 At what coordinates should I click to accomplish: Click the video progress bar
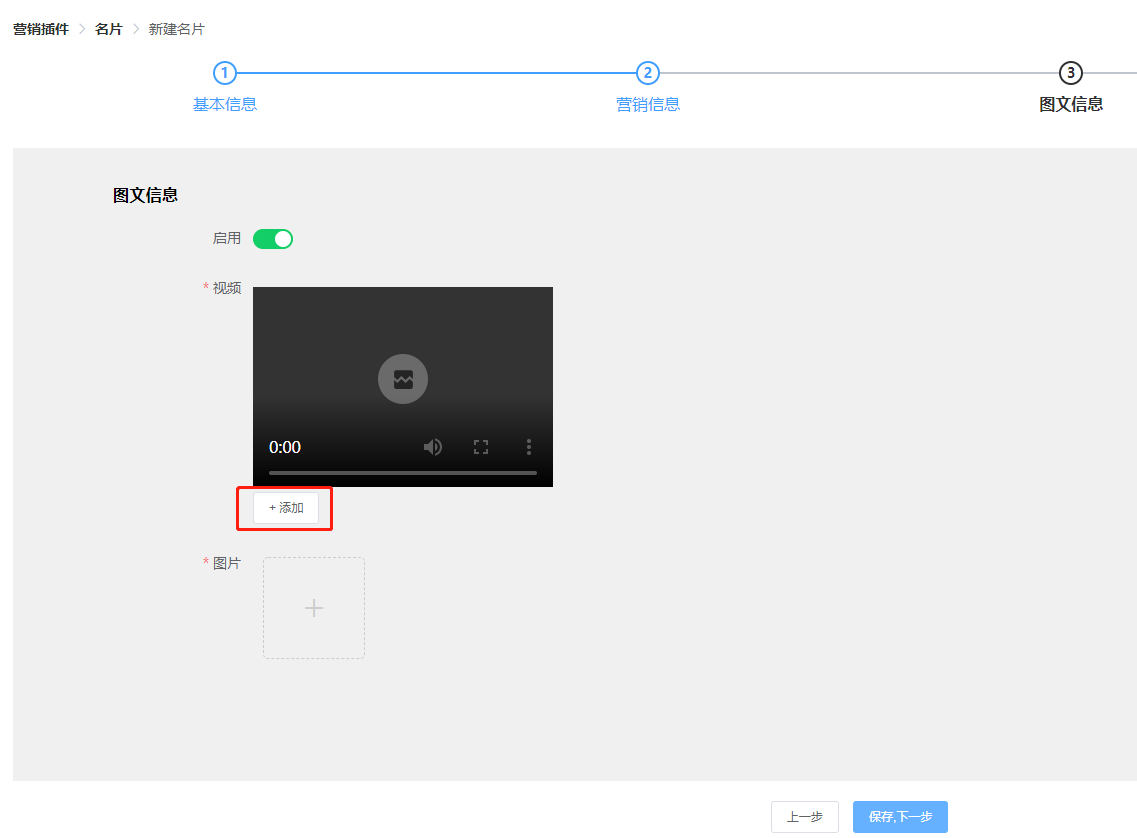point(402,473)
